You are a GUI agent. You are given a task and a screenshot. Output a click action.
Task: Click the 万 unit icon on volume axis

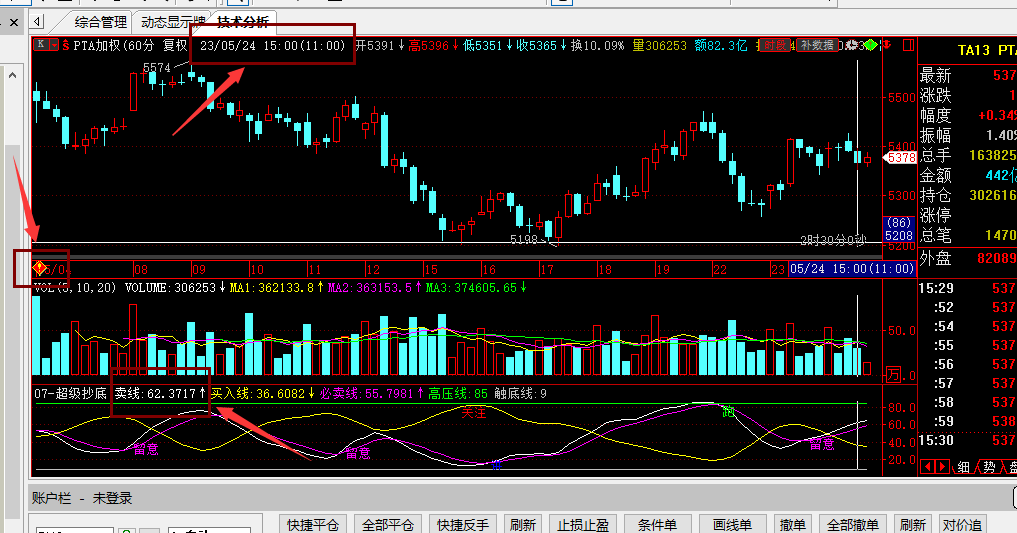click(x=894, y=375)
